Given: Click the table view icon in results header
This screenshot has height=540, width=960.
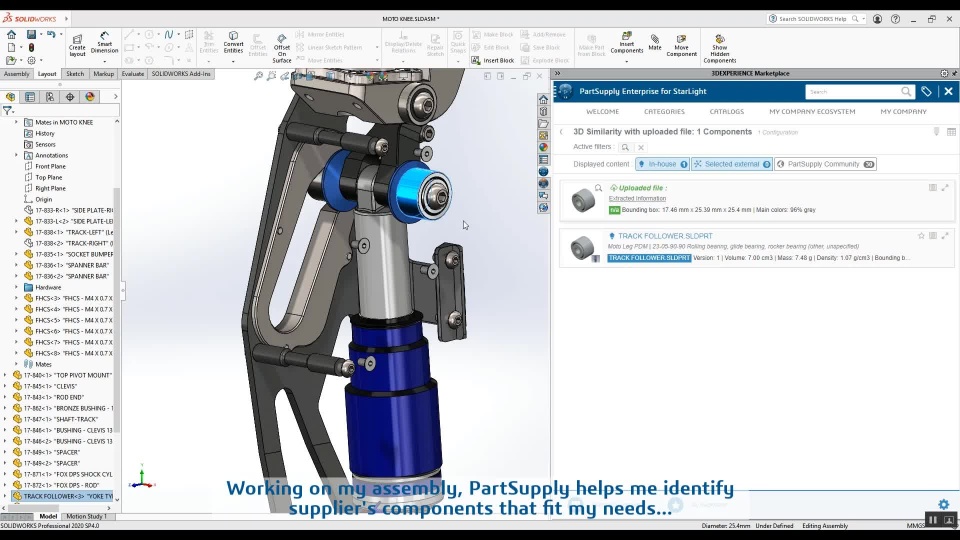Looking at the screenshot, I should pyautogui.click(x=951, y=132).
